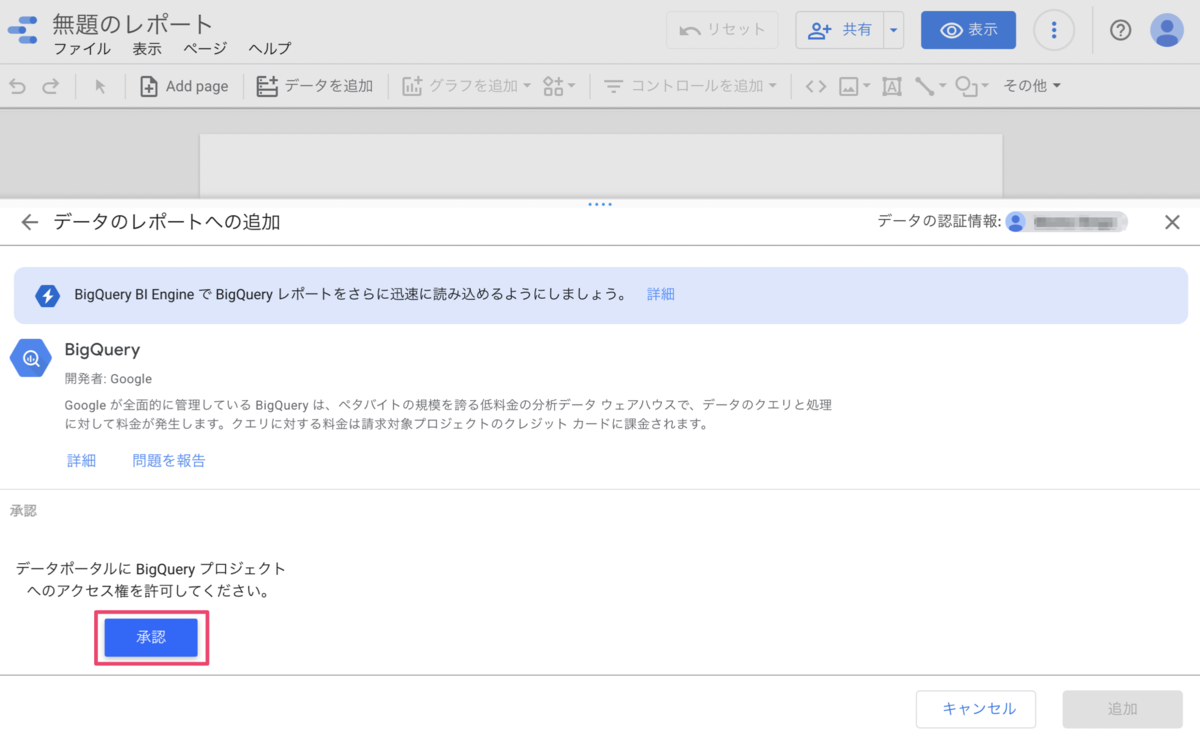Click the panel resize handle dots
This screenshot has width=1200, height=740.
coord(600,204)
